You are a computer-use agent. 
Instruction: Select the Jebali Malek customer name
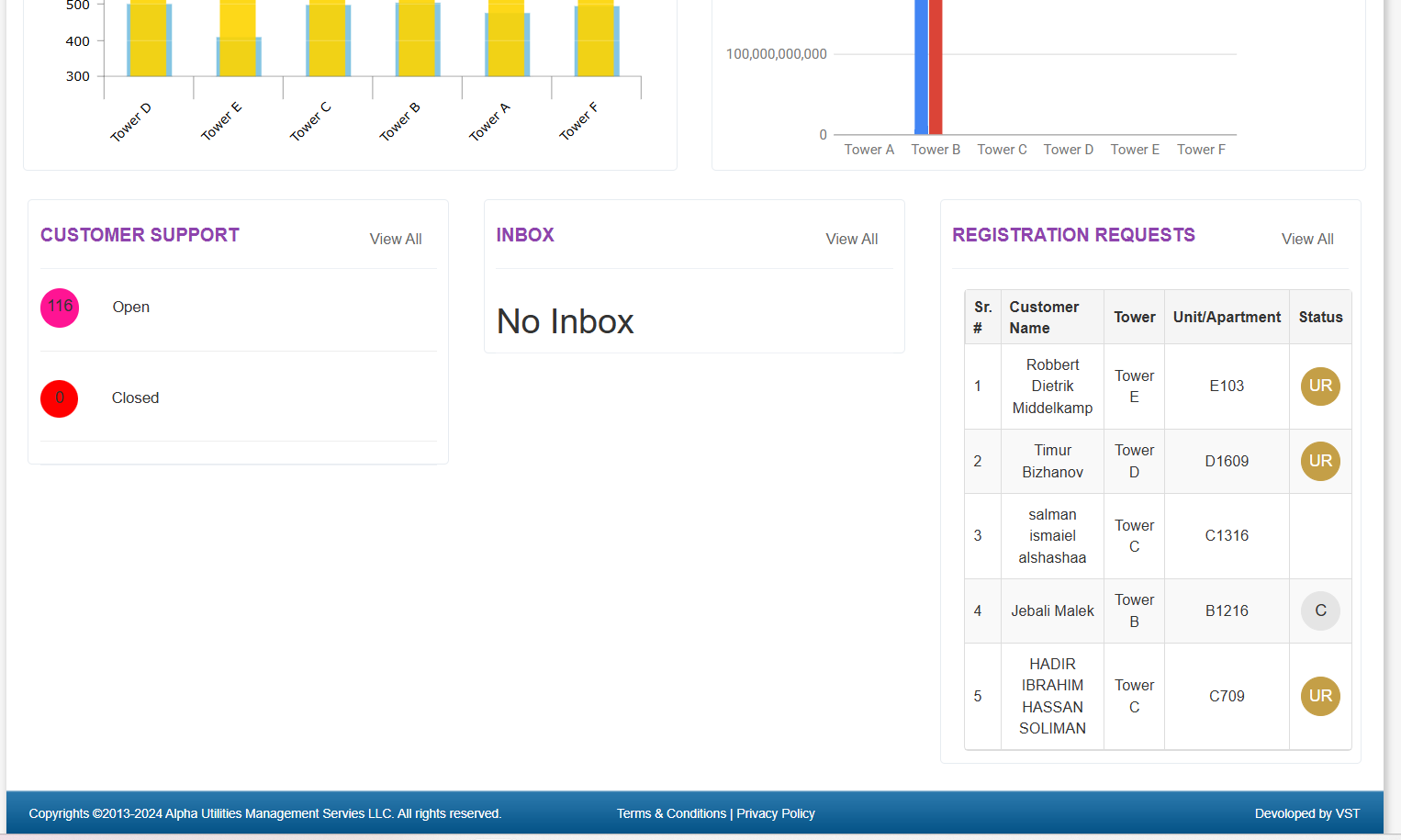(1052, 610)
